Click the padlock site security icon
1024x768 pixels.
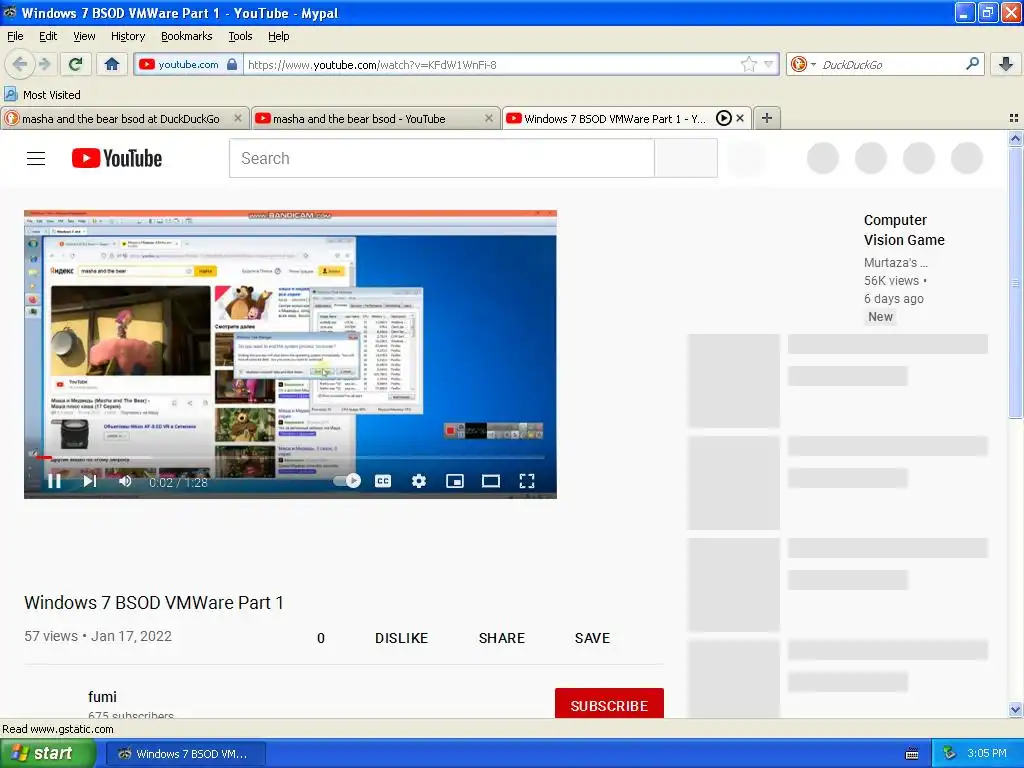click(232, 64)
